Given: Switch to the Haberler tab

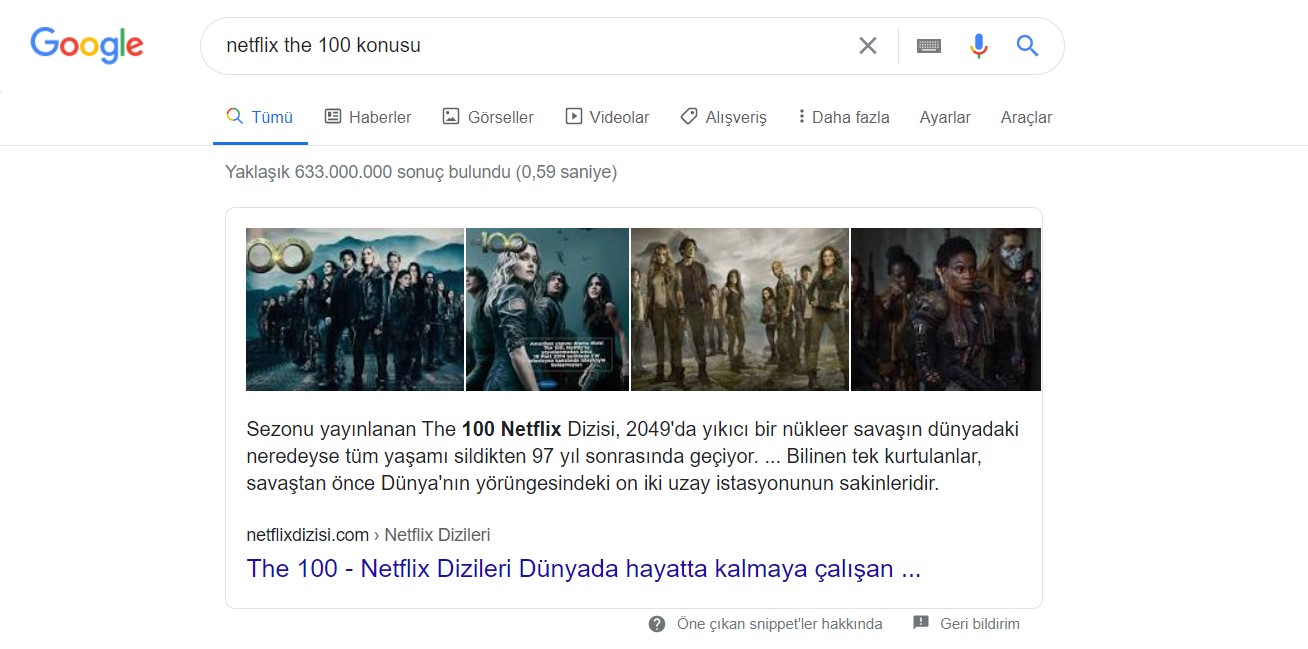Looking at the screenshot, I should coord(368,117).
